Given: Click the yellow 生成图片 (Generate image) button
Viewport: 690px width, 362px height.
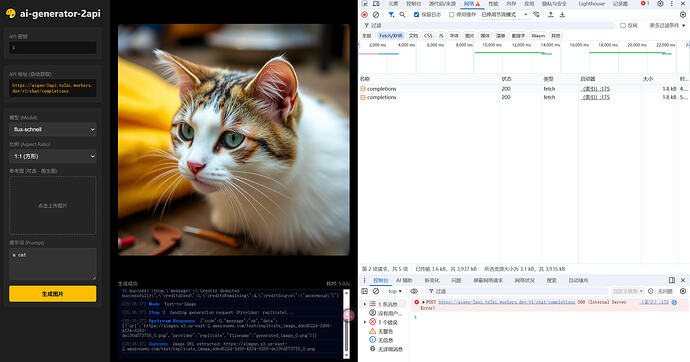Looking at the screenshot, I should (x=52, y=293).
